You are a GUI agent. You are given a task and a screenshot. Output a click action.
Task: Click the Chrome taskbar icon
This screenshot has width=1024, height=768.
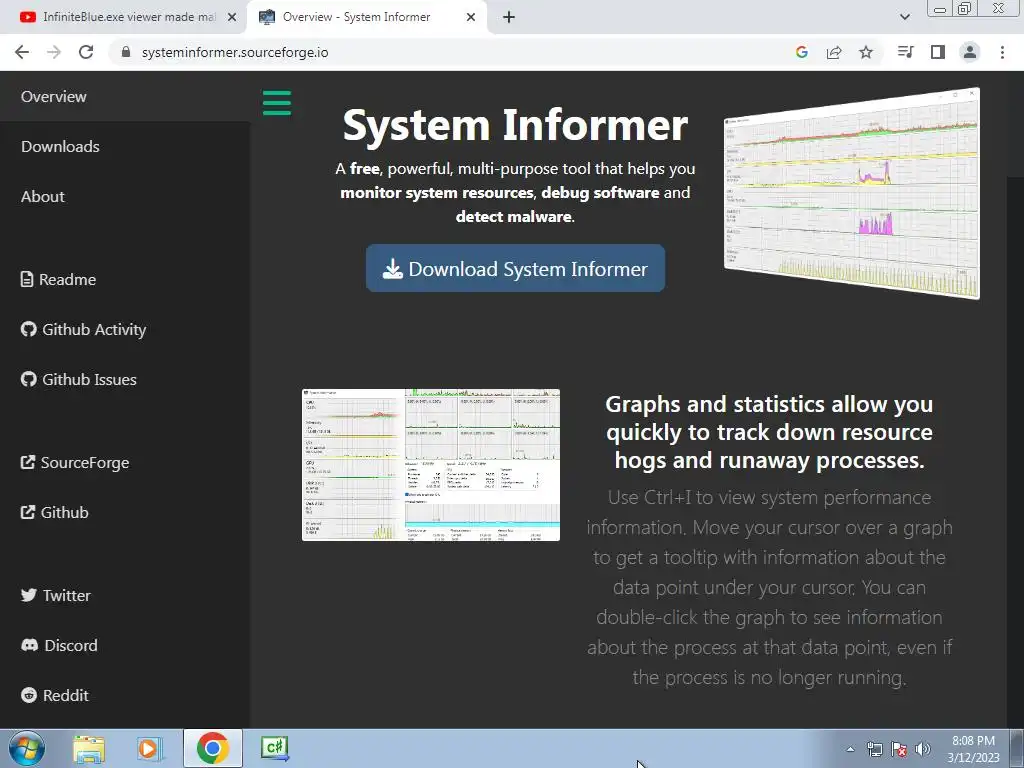pyautogui.click(x=212, y=748)
